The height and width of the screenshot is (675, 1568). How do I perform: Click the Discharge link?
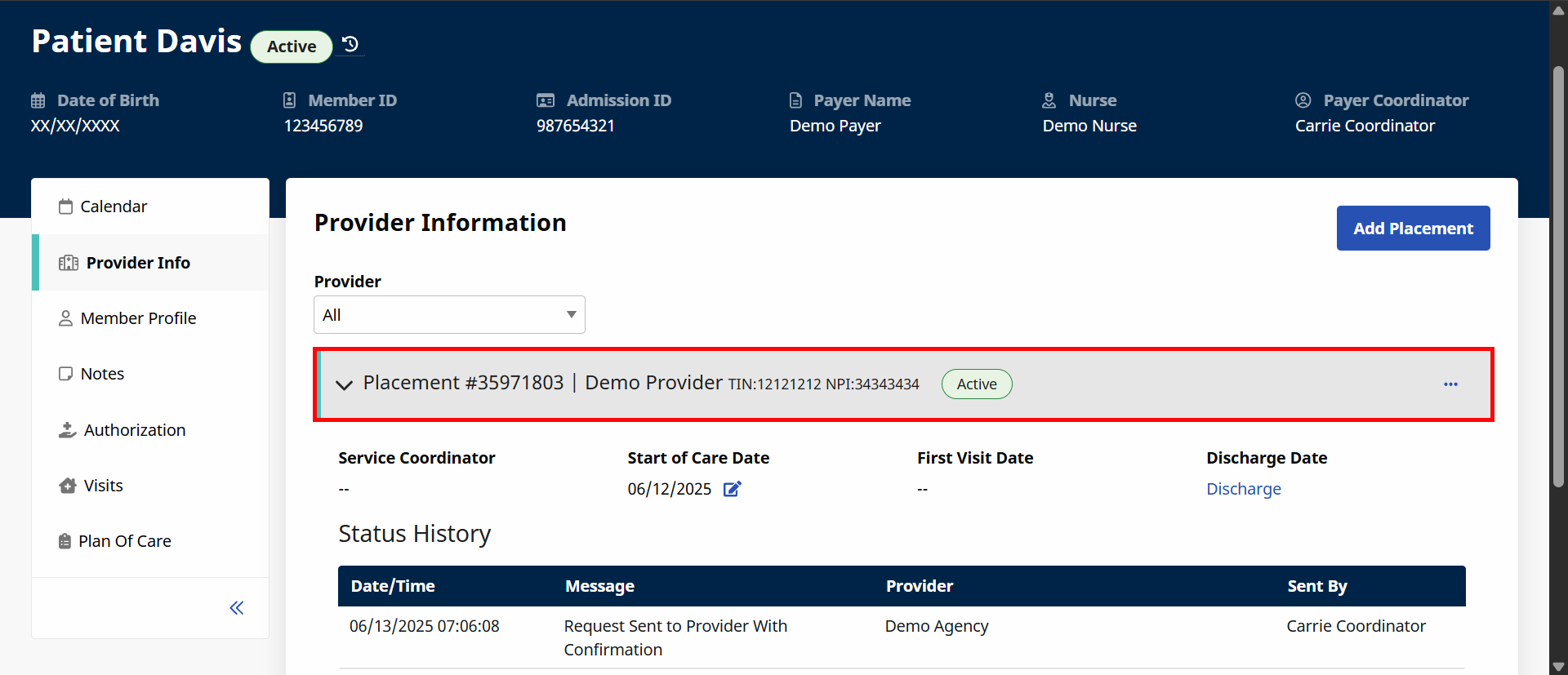click(x=1243, y=489)
